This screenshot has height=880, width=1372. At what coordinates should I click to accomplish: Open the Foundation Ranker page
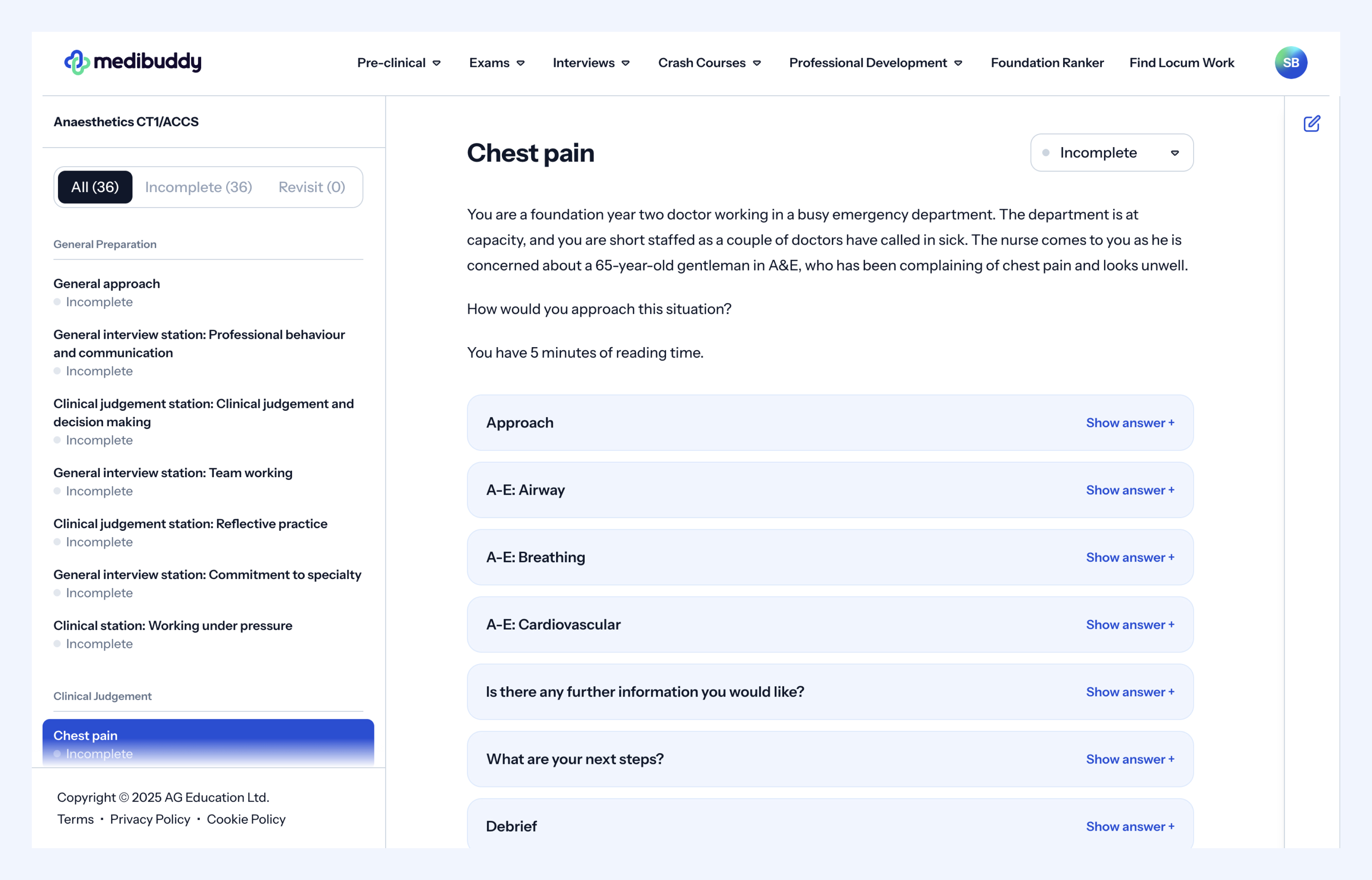1046,63
